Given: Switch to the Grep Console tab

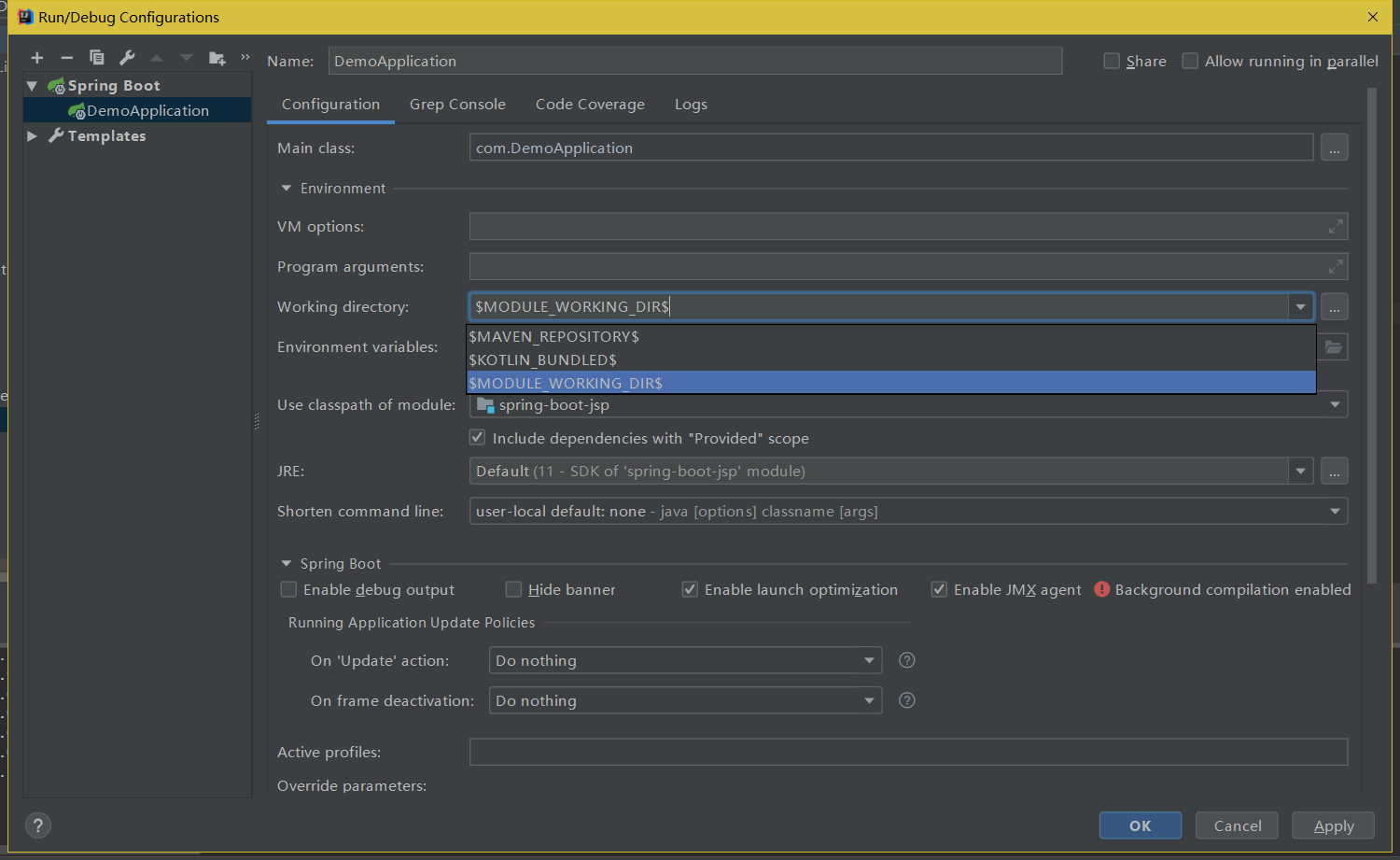Looking at the screenshot, I should click(x=457, y=104).
